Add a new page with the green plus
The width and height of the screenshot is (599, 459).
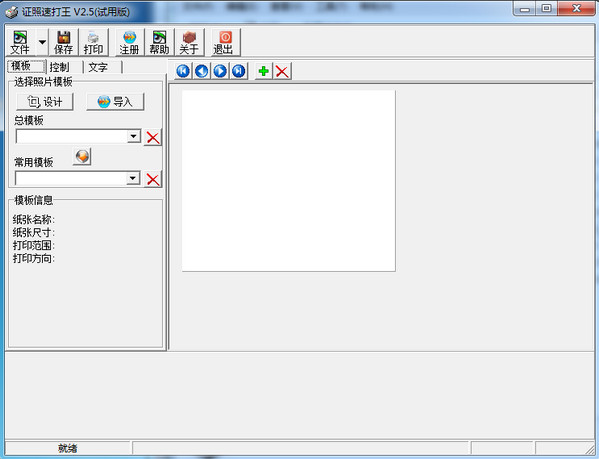click(264, 71)
